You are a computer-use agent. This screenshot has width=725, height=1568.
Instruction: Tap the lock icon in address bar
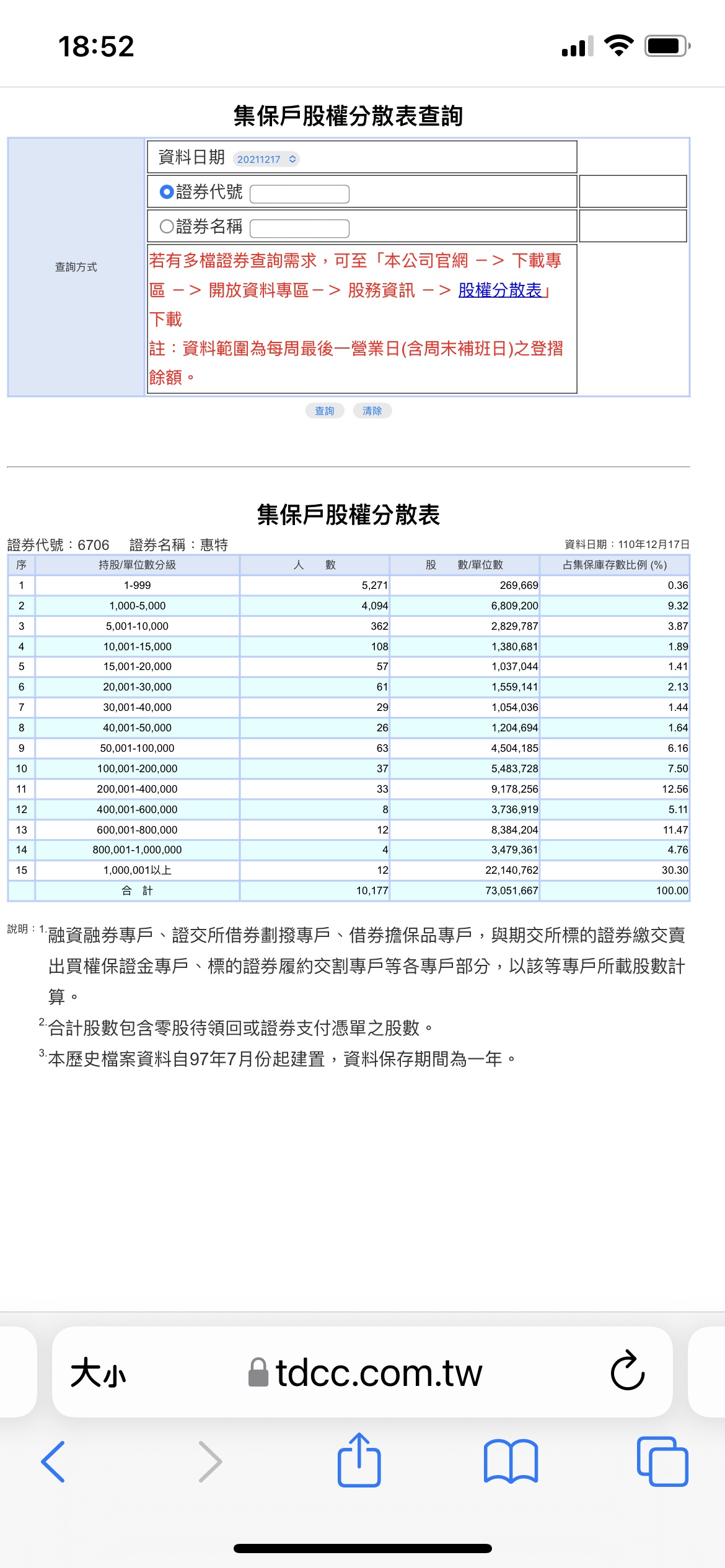(x=258, y=1372)
